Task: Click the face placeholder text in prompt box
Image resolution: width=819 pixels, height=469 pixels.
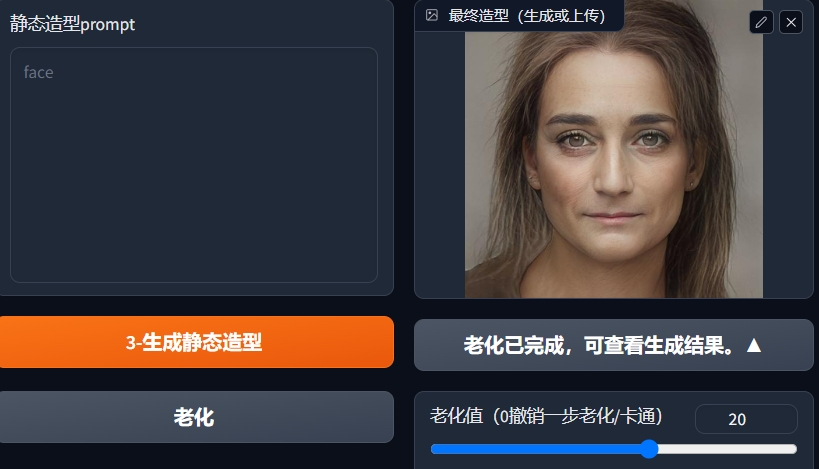Action: pyautogui.click(x=38, y=72)
